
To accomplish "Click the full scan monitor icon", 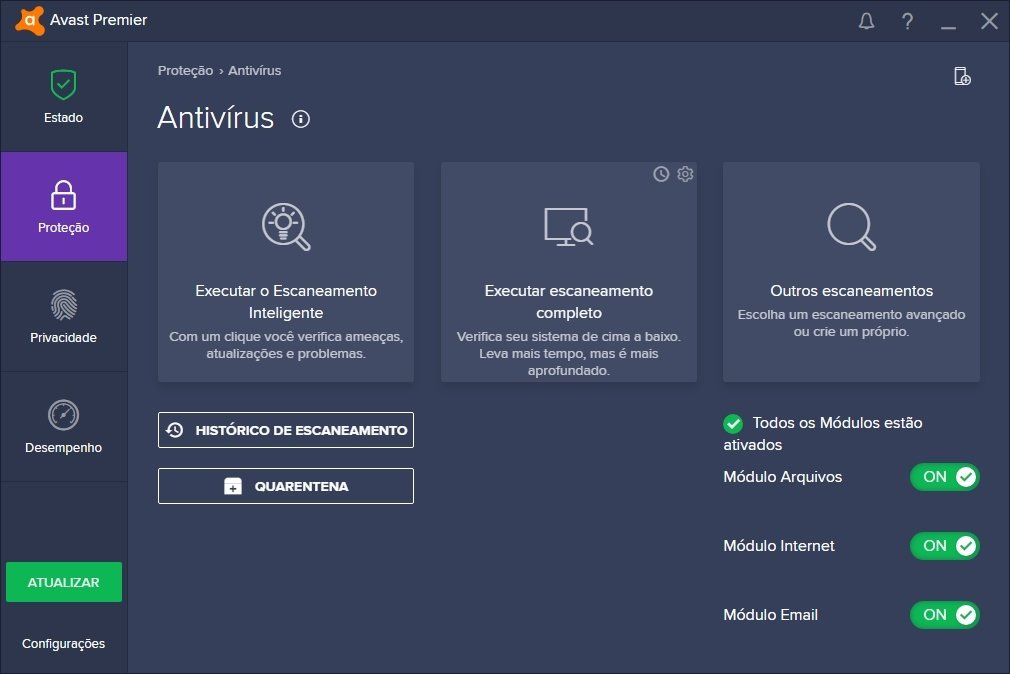I will click(568, 226).
